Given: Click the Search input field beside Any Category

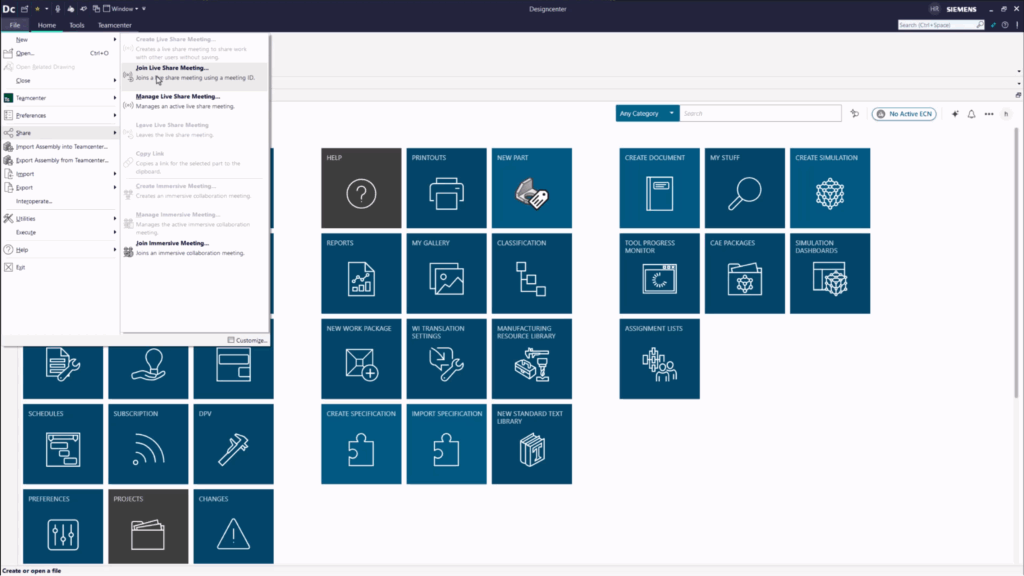Looking at the screenshot, I should (x=760, y=114).
